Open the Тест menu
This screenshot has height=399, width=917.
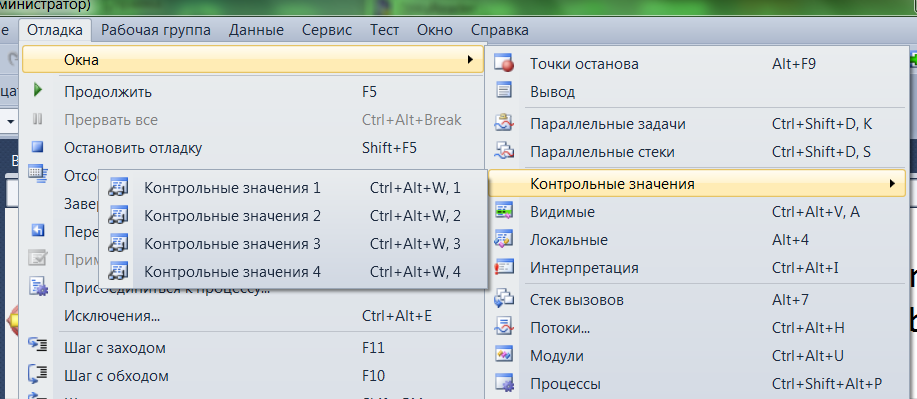pos(384,30)
